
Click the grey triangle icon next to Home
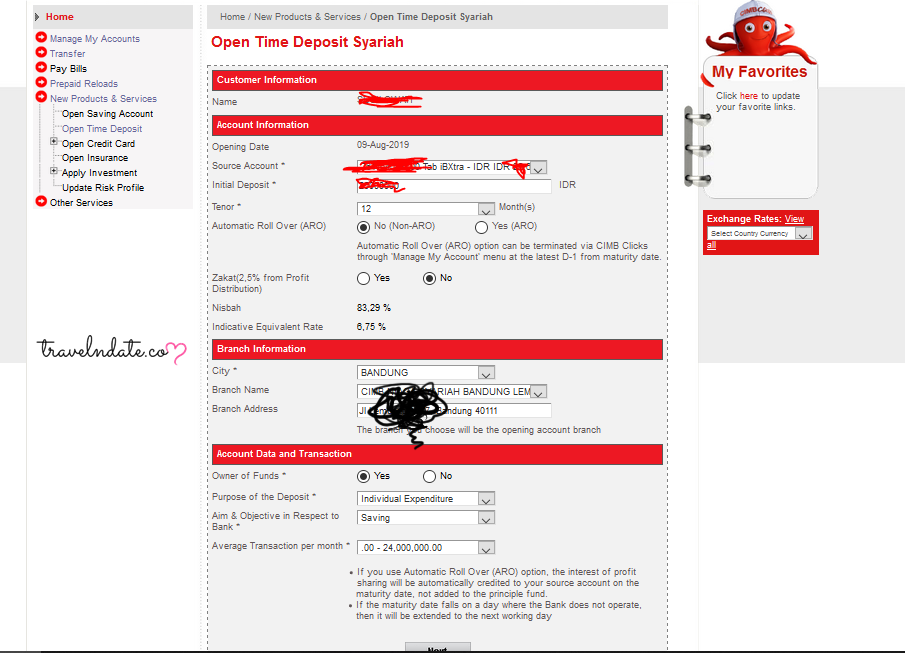pos(38,17)
